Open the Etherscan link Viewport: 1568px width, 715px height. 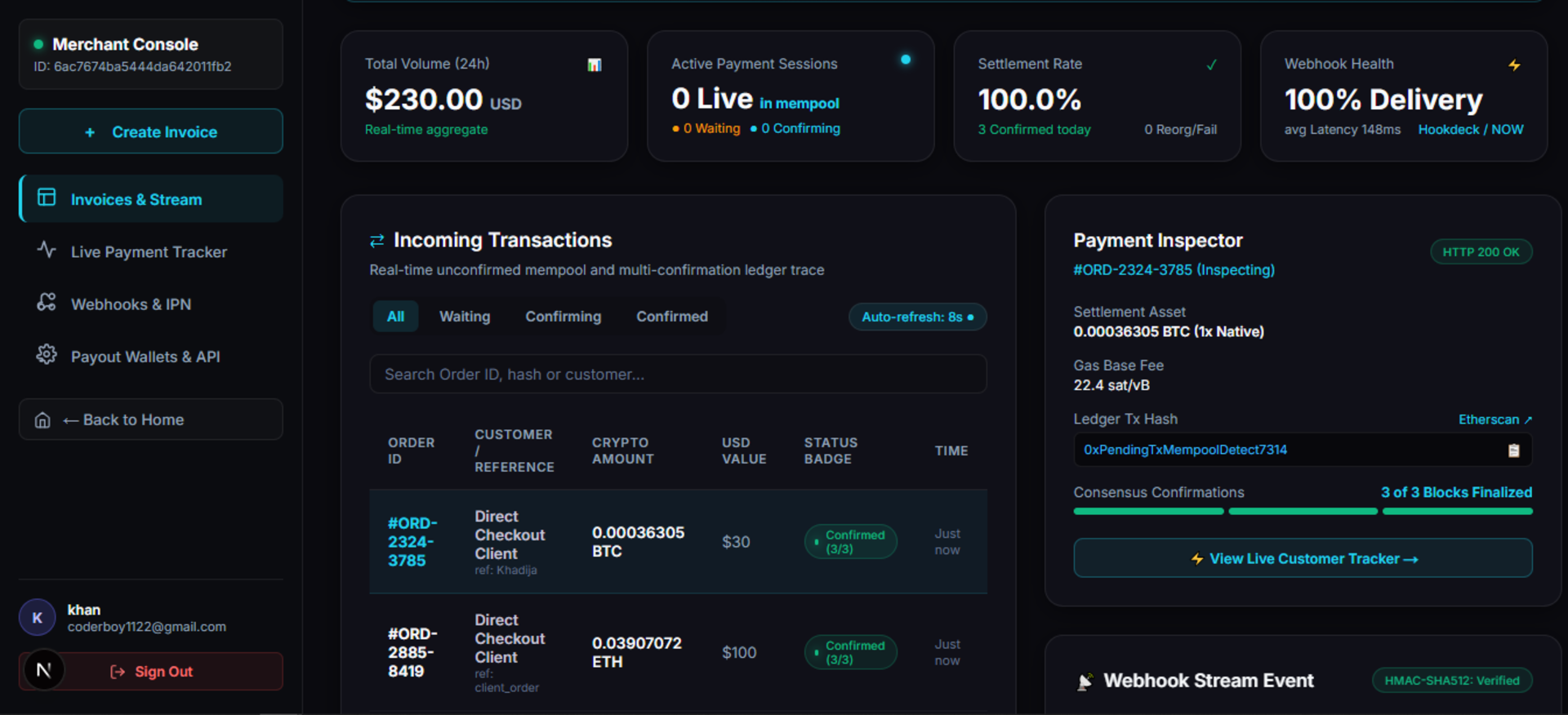click(x=1494, y=420)
